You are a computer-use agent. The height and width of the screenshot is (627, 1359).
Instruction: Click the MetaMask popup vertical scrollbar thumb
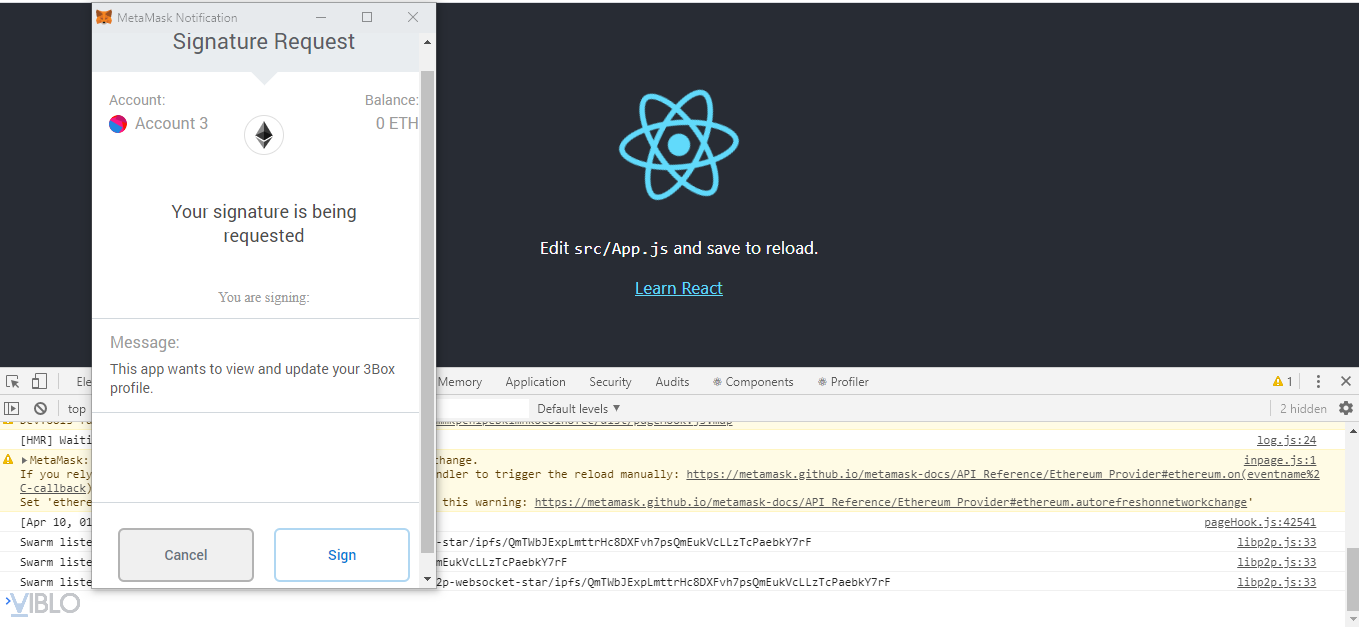428,310
